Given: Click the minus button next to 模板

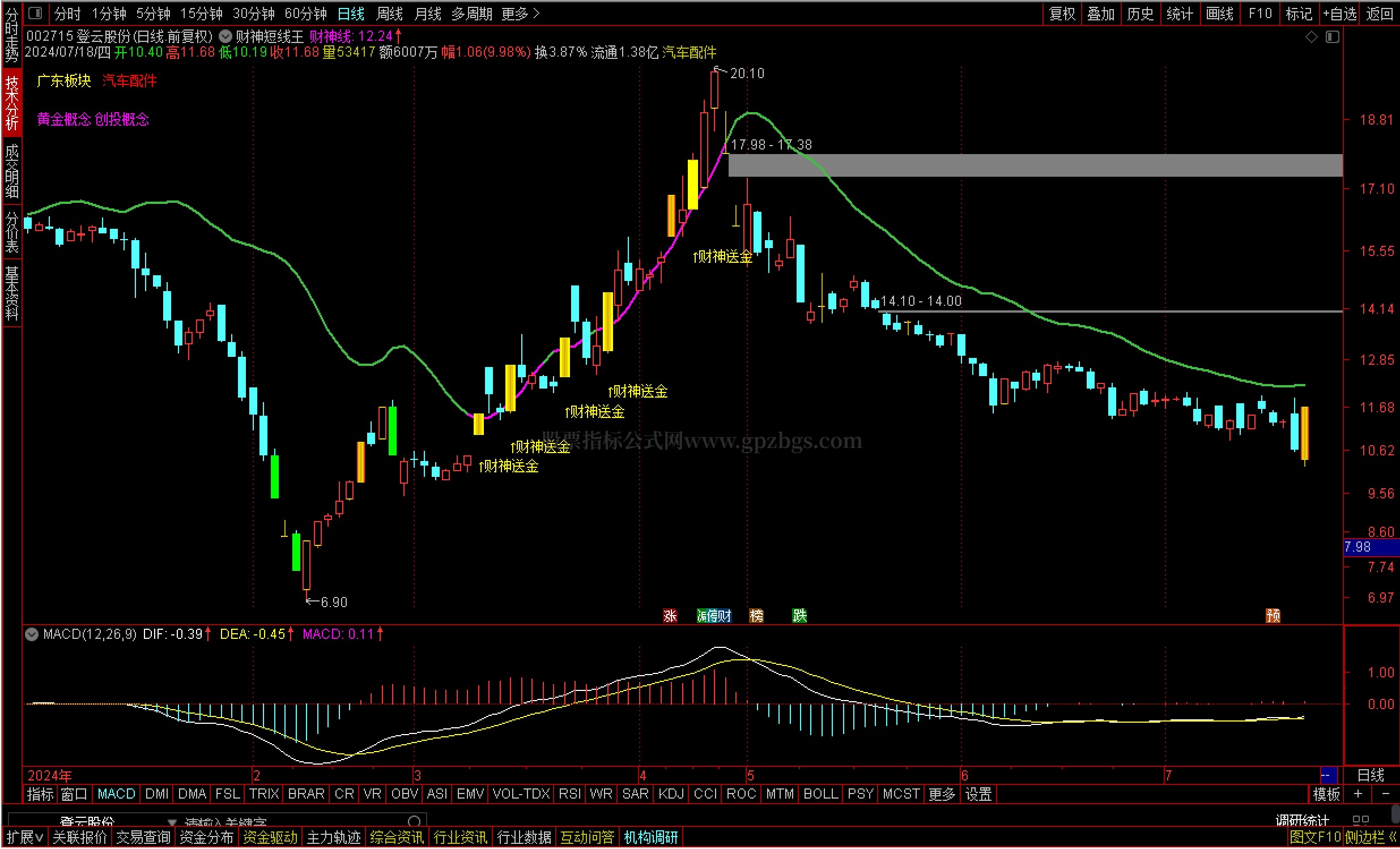Looking at the screenshot, I should pyautogui.click(x=1386, y=794).
